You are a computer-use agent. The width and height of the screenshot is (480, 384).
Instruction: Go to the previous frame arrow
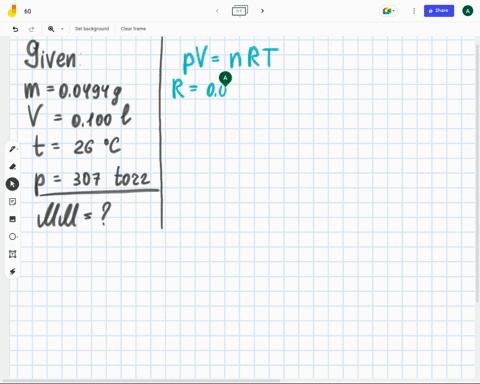tap(217, 11)
